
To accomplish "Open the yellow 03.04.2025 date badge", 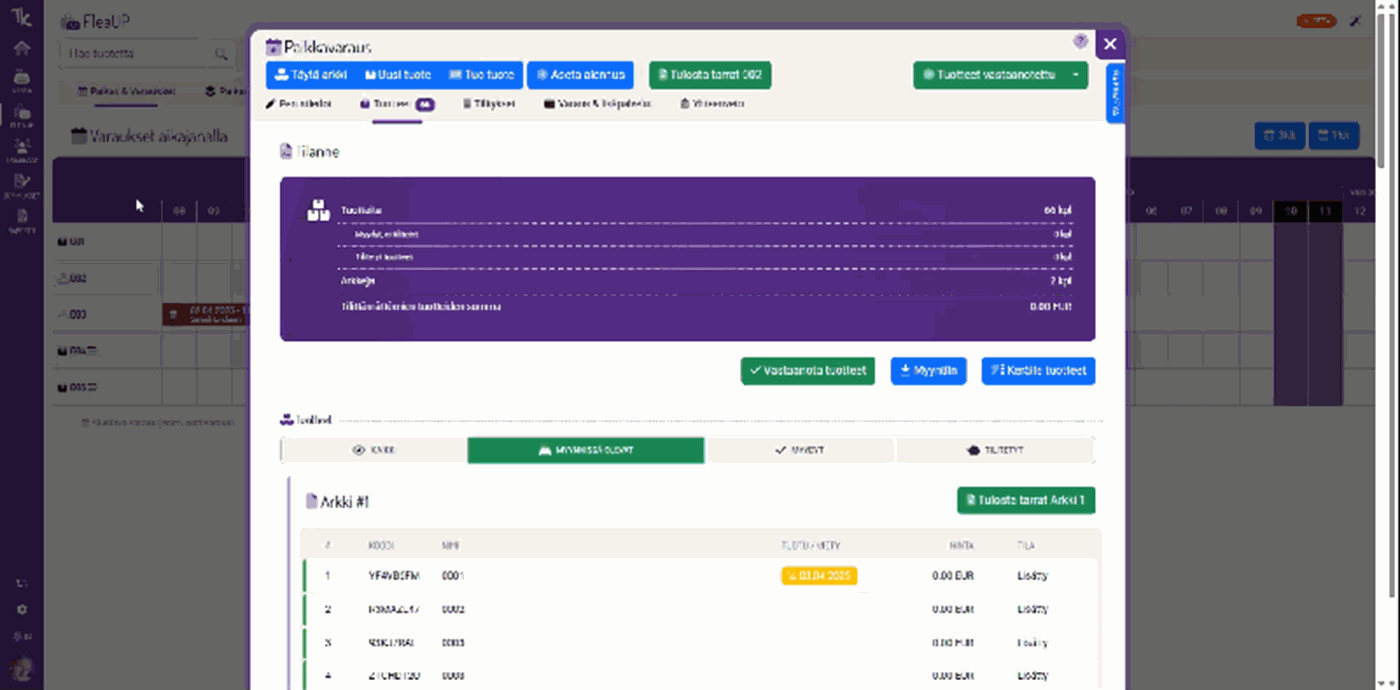I will coord(818,576).
